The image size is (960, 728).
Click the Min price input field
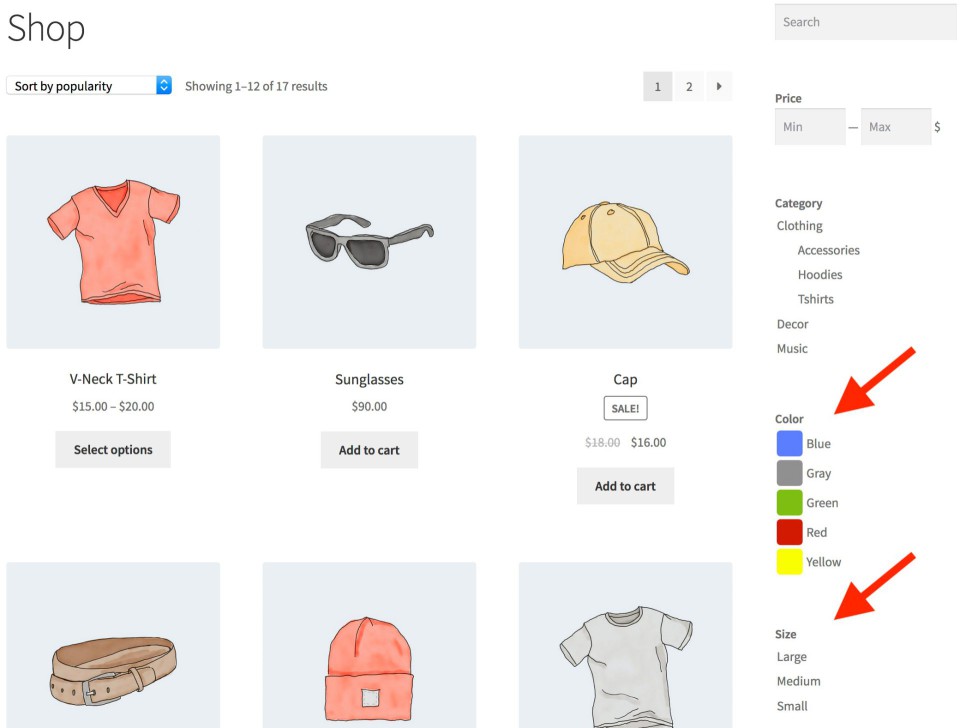[809, 127]
